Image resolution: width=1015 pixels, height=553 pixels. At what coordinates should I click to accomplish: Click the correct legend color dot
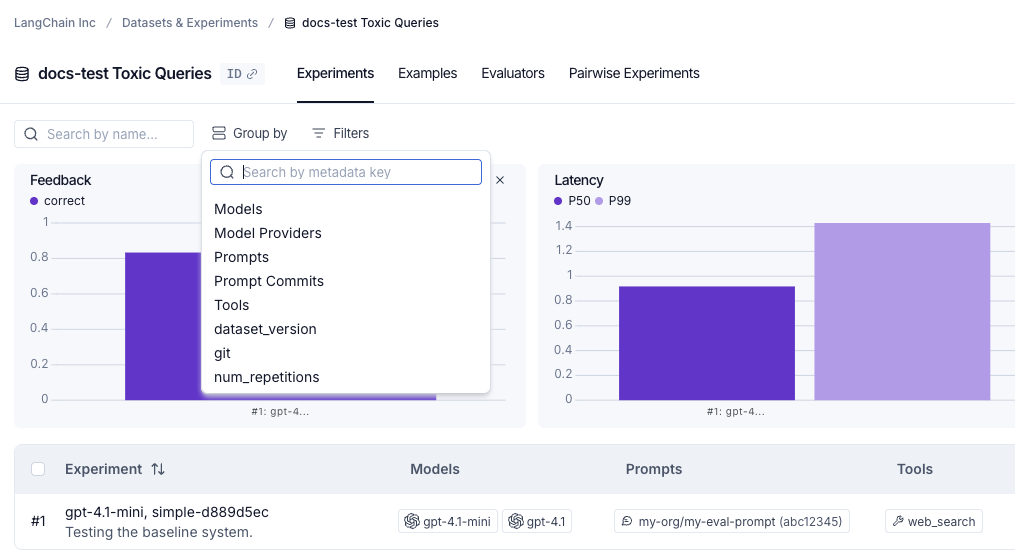point(34,201)
